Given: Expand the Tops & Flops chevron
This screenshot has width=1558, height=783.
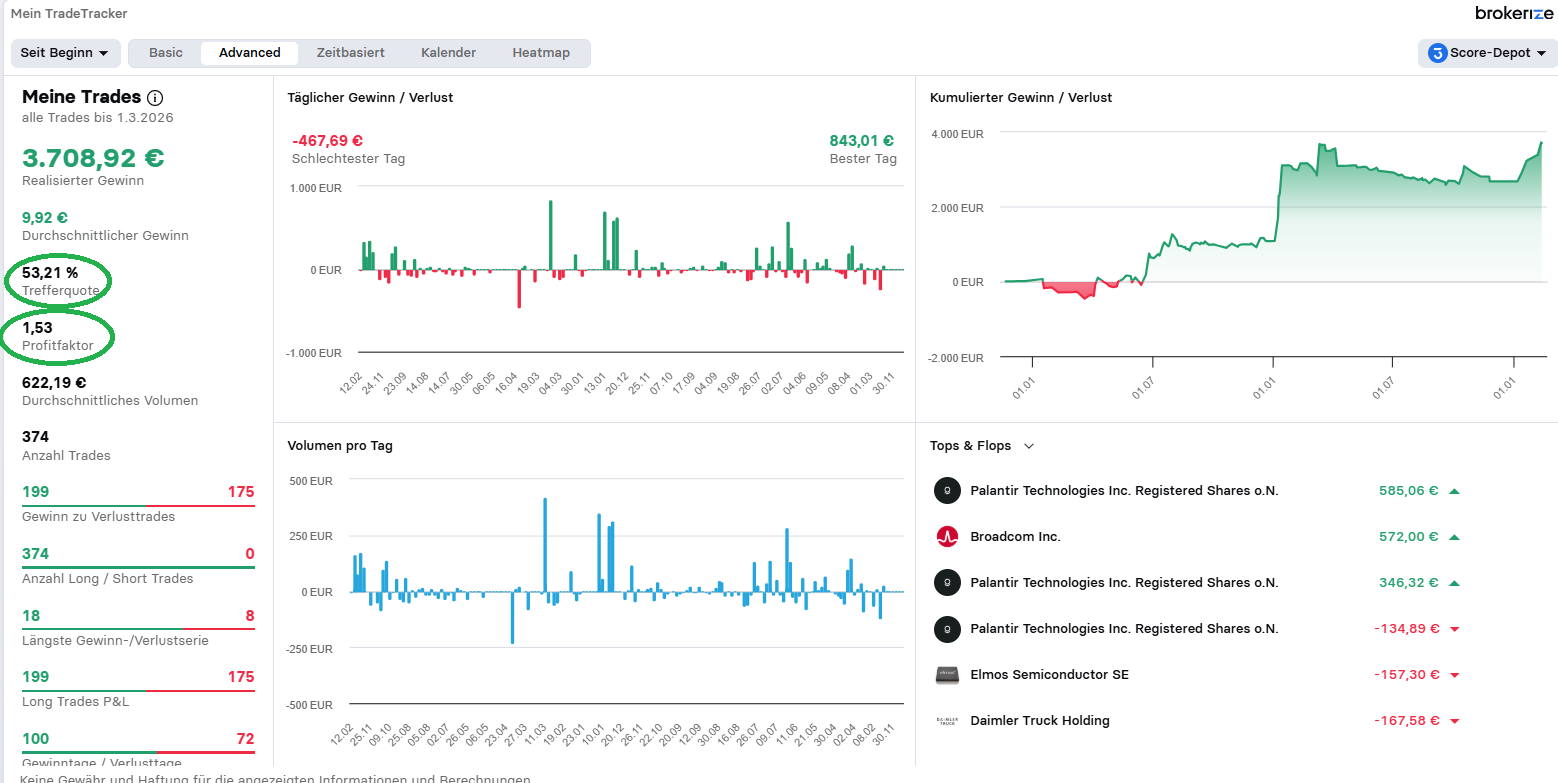Looking at the screenshot, I should [1029, 446].
